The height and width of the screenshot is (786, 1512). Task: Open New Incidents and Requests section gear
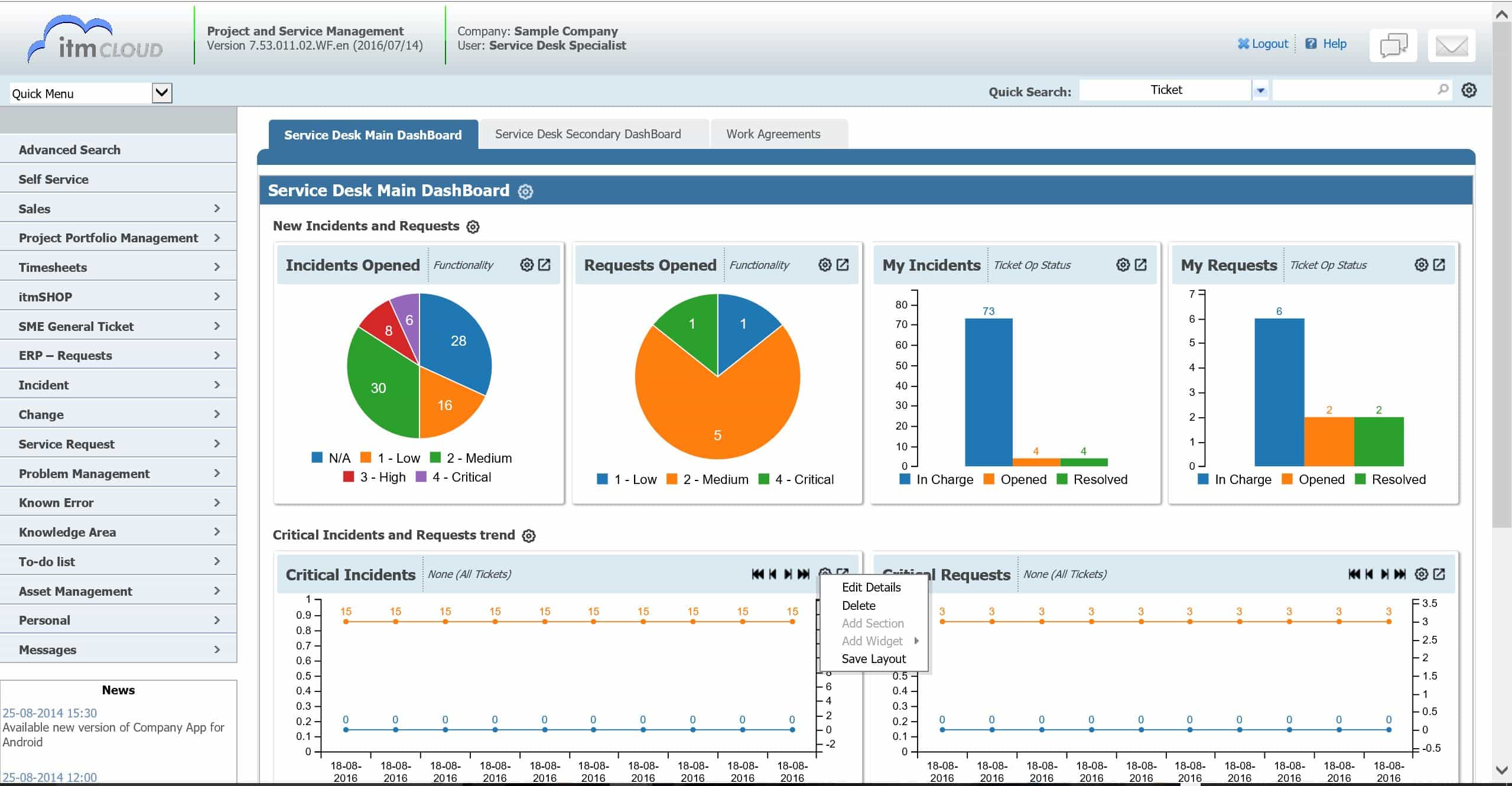pyautogui.click(x=473, y=227)
